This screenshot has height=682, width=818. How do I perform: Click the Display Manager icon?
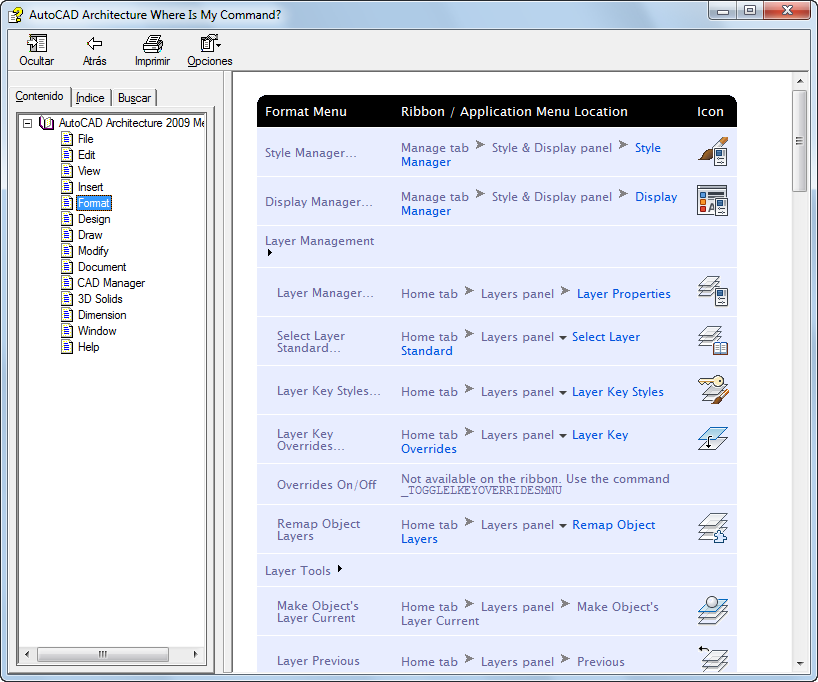click(x=712, y=200)
